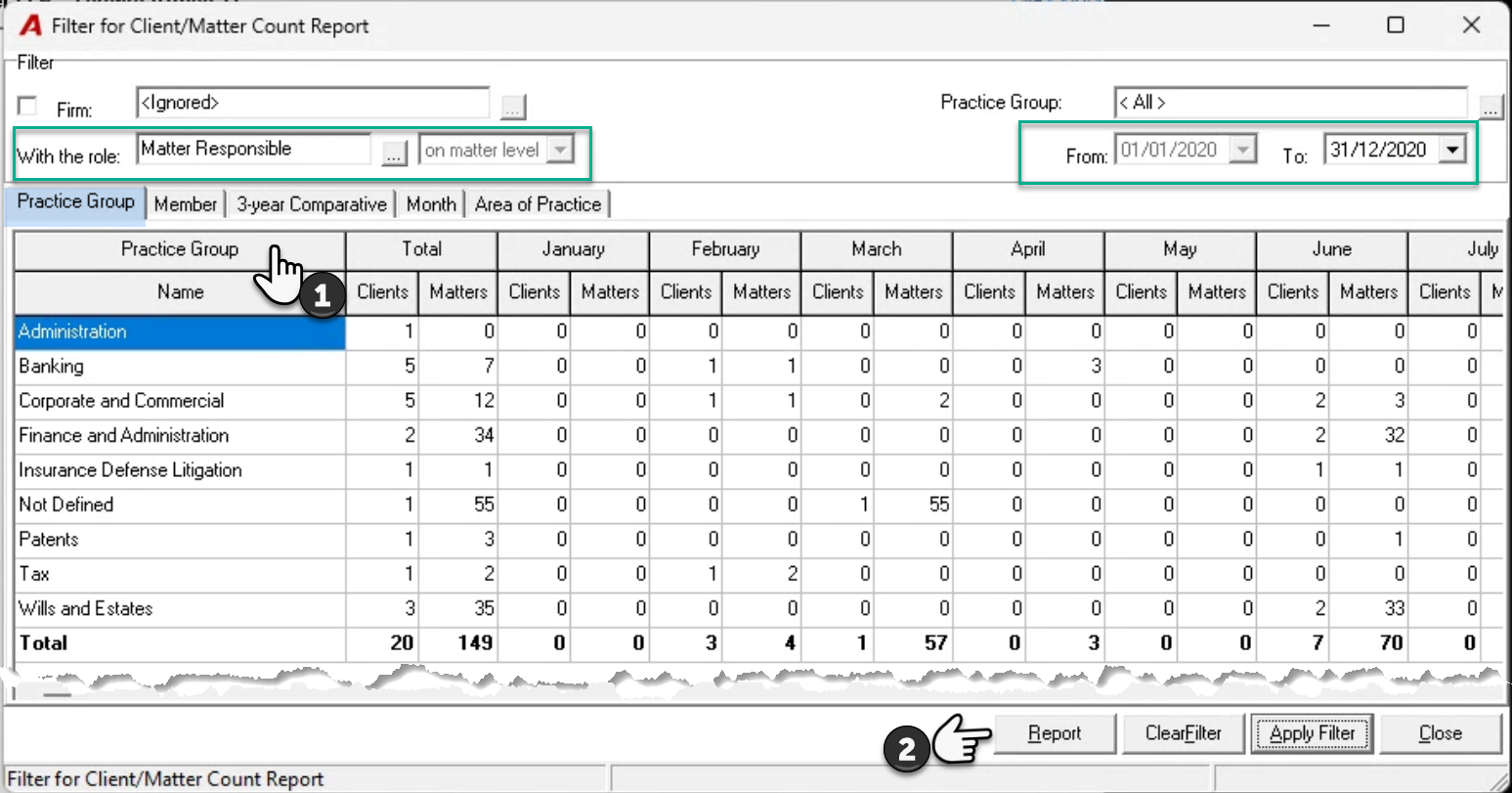Click the ClearFilter button
The image size is (1512, 793).
point(1184,733)
